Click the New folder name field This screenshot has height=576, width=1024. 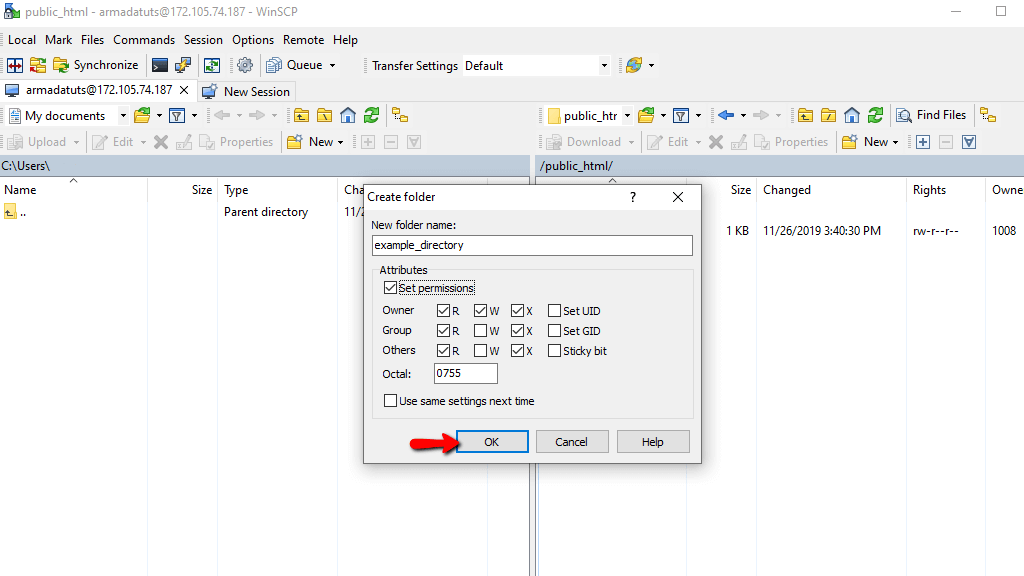click(x=532, y=246)
